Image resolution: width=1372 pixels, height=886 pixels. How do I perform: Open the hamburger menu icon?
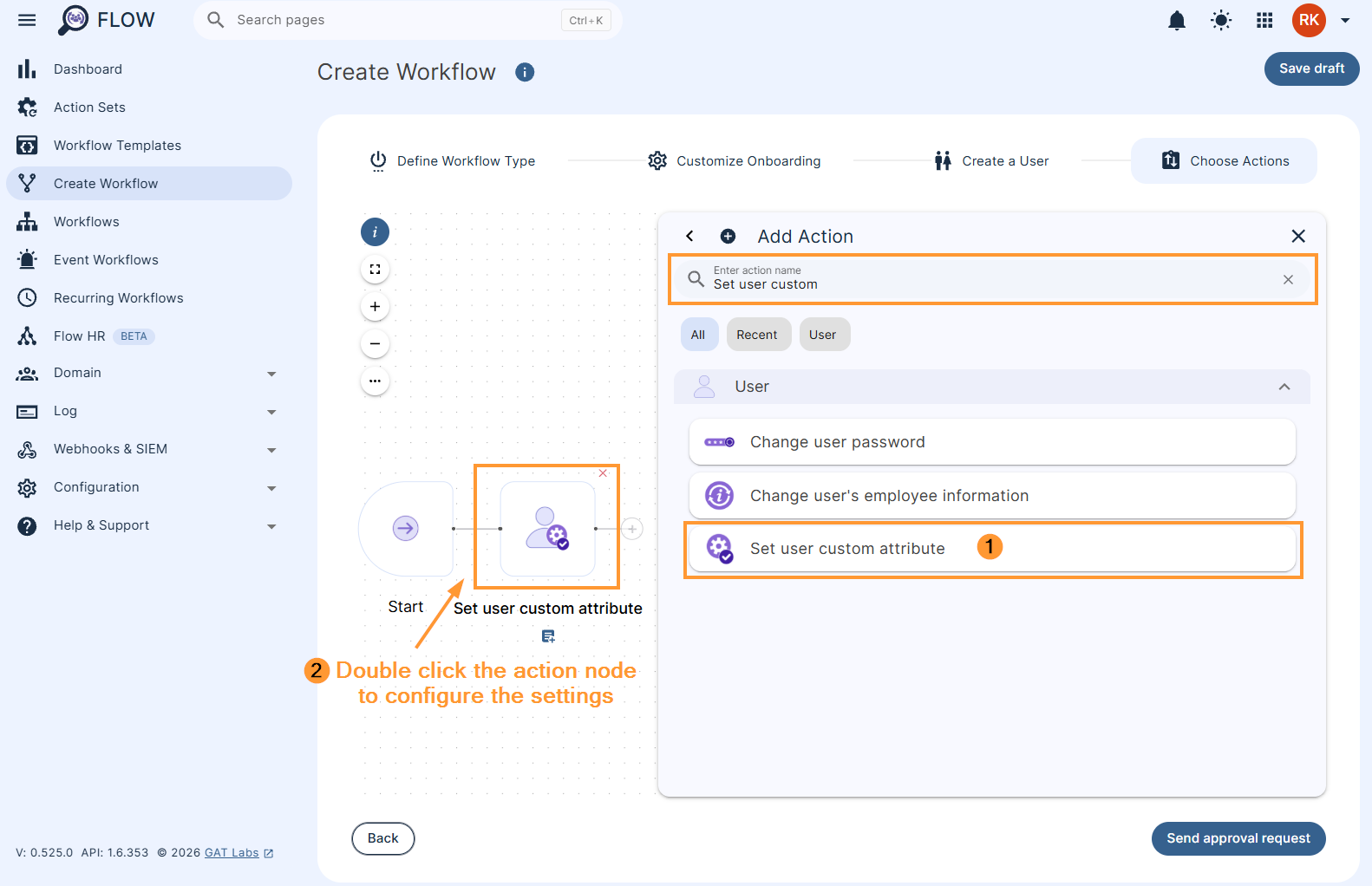click(x=27, y=20)
